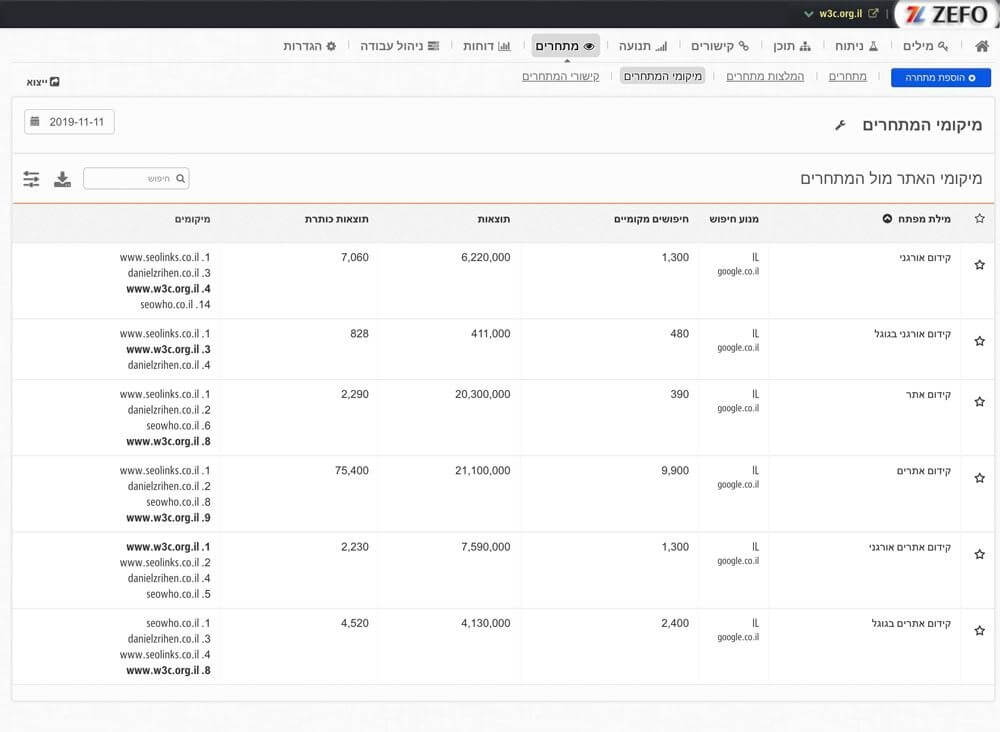Click into the חיפוש search field
The height and width of the screenshot is (732, 1000).
pos(136,179)
